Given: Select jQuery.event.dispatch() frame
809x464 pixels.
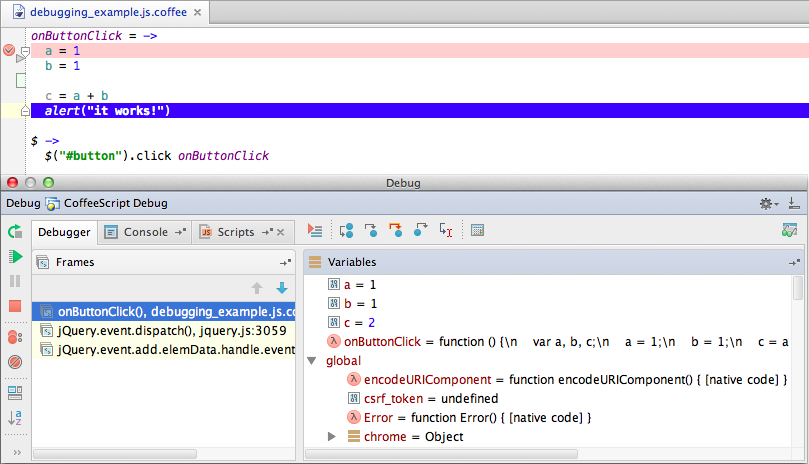Looking at the screenshot, I should click(164, 331).
